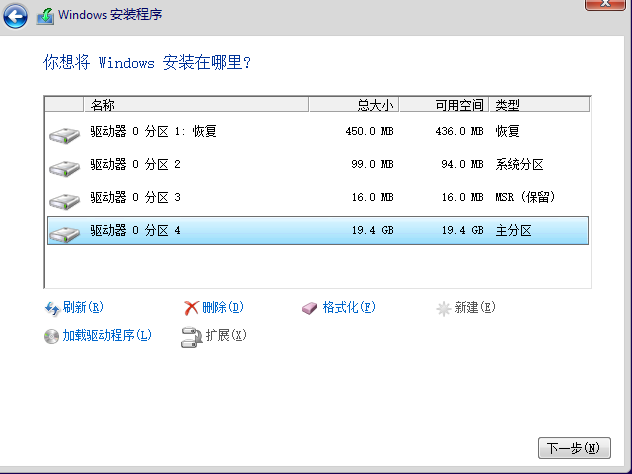Viewport: 632px width, 474px height.
Task: Click the MSR (保留) type cell
Action: [x=525, y=198]
